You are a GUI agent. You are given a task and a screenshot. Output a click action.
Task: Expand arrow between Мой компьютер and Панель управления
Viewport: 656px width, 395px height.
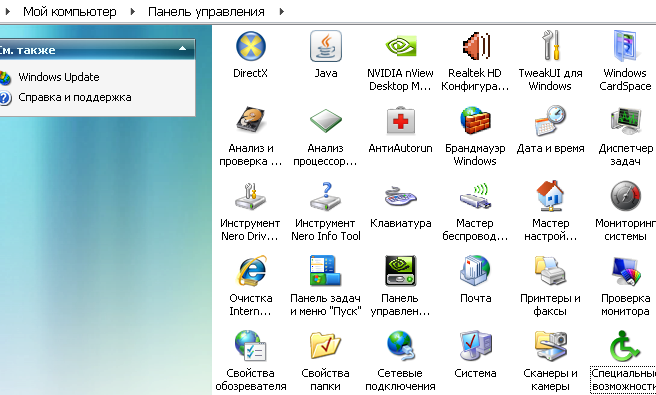pyautogui.click(x=133, y=12)
